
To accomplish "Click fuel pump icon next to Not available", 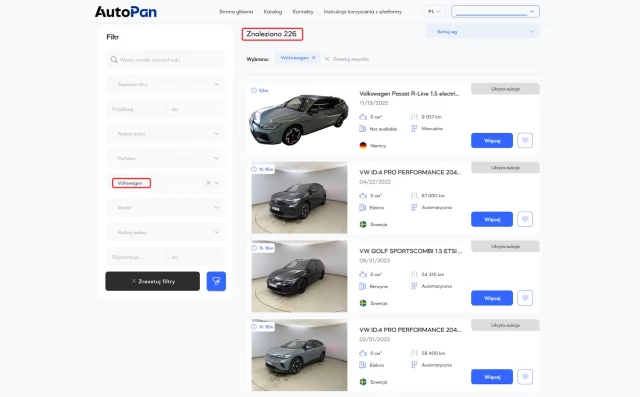I will tap(362, 129).
